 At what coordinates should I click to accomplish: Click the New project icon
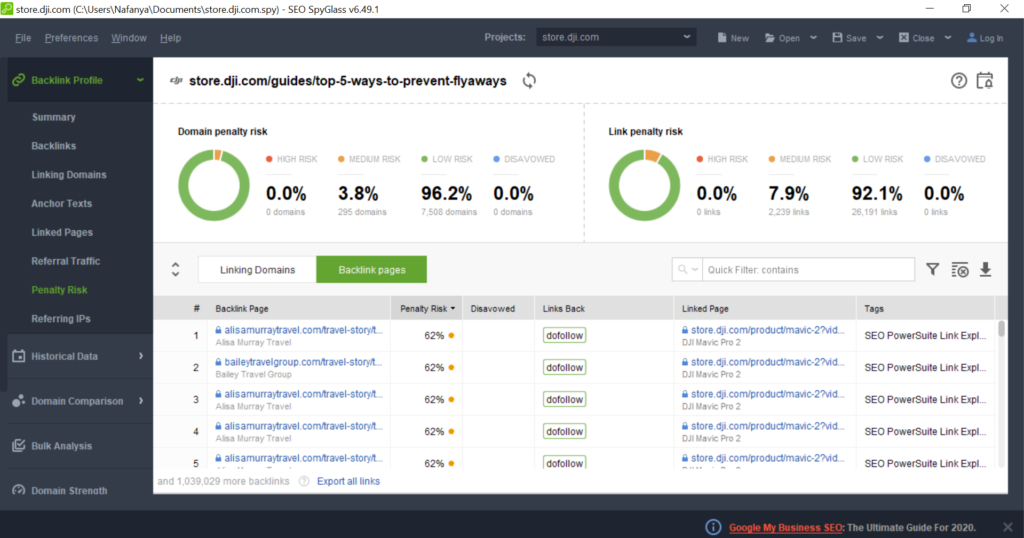(722, 38)
